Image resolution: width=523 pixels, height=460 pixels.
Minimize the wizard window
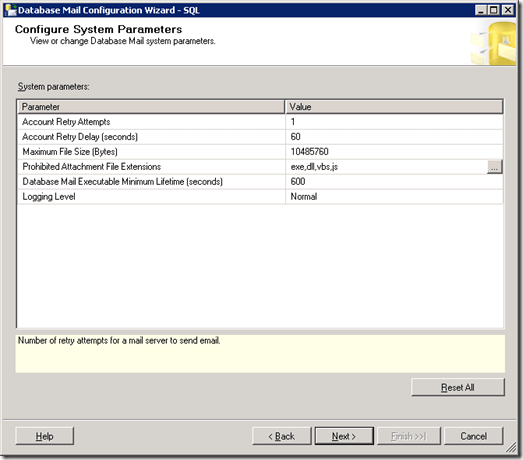[x=481, y=10]
